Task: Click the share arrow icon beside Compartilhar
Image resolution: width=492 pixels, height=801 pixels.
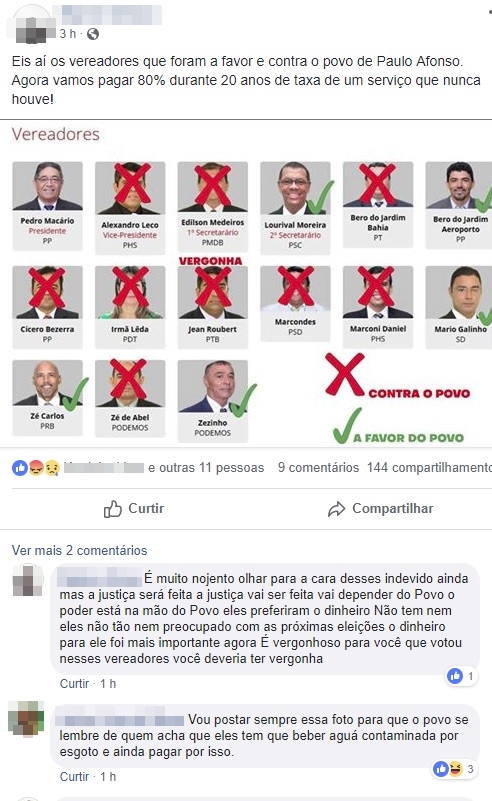Action: pyautogui.click(x=336, y=509)
